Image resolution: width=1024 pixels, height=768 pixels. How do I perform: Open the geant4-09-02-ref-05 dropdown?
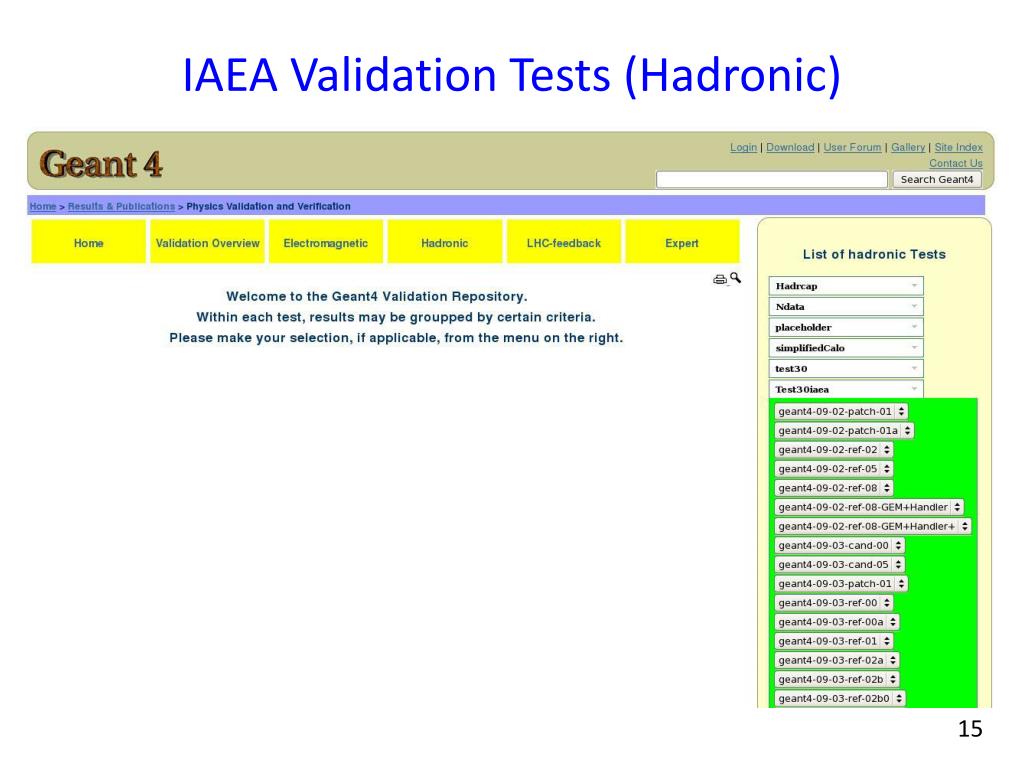(x=833, y=469)
